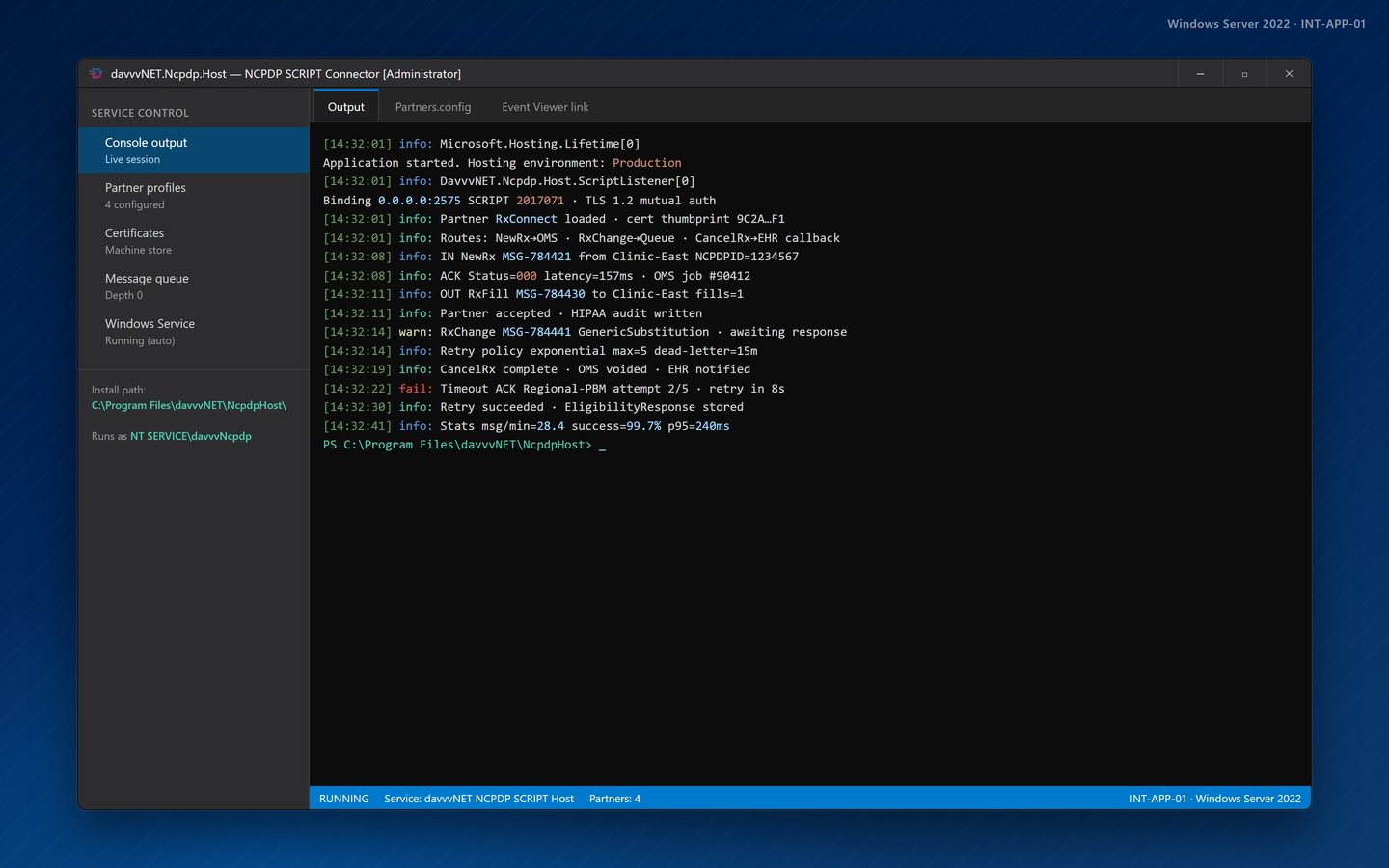Image resolution: width=1389 pixels, height=868 pixels.
Task: Click INT-APP-01 host label in status bar
Action: (x=1214, y=799)
